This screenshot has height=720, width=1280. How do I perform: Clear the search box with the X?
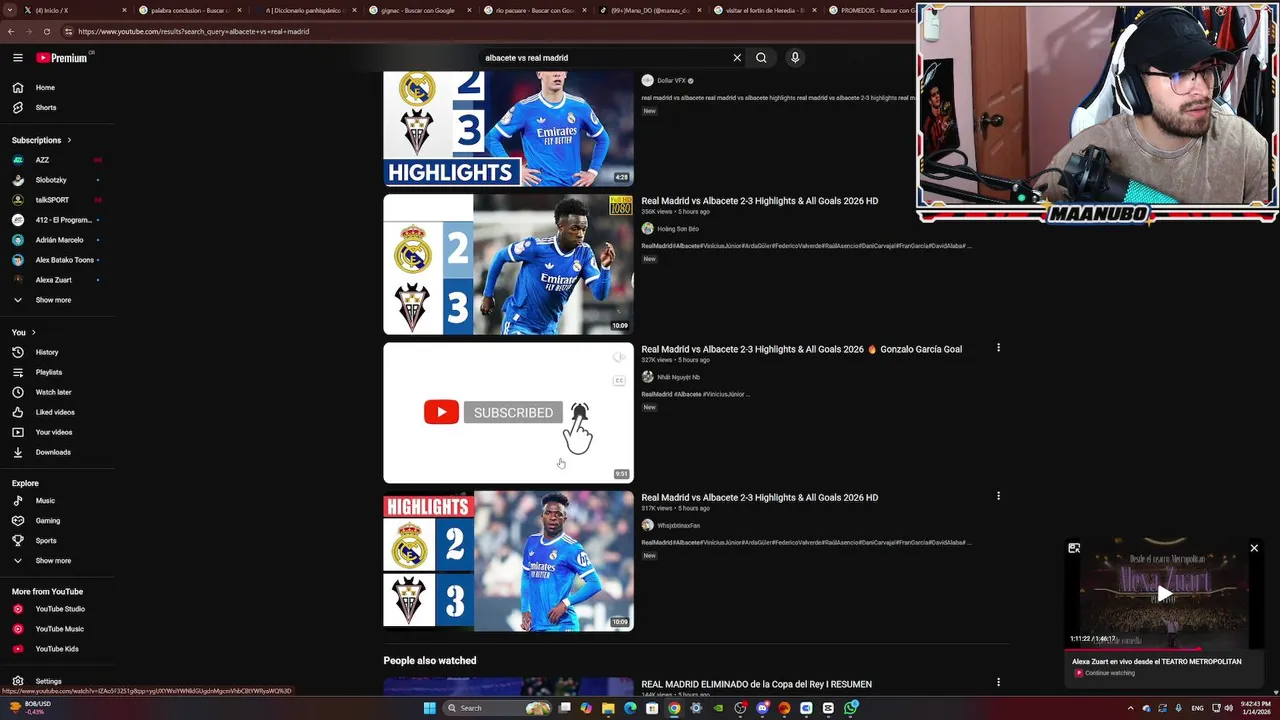[737, 58]
